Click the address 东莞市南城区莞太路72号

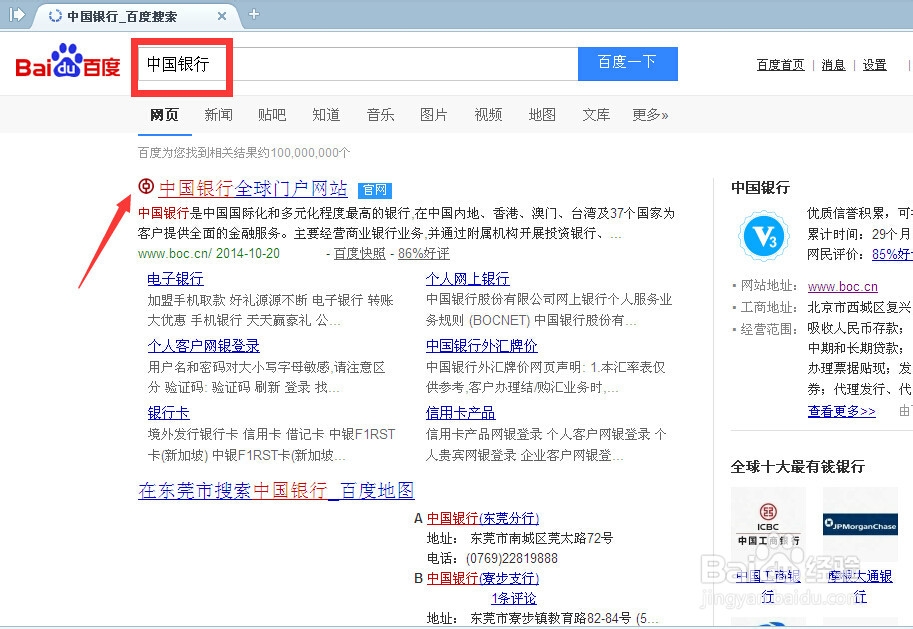coord(542,538)
